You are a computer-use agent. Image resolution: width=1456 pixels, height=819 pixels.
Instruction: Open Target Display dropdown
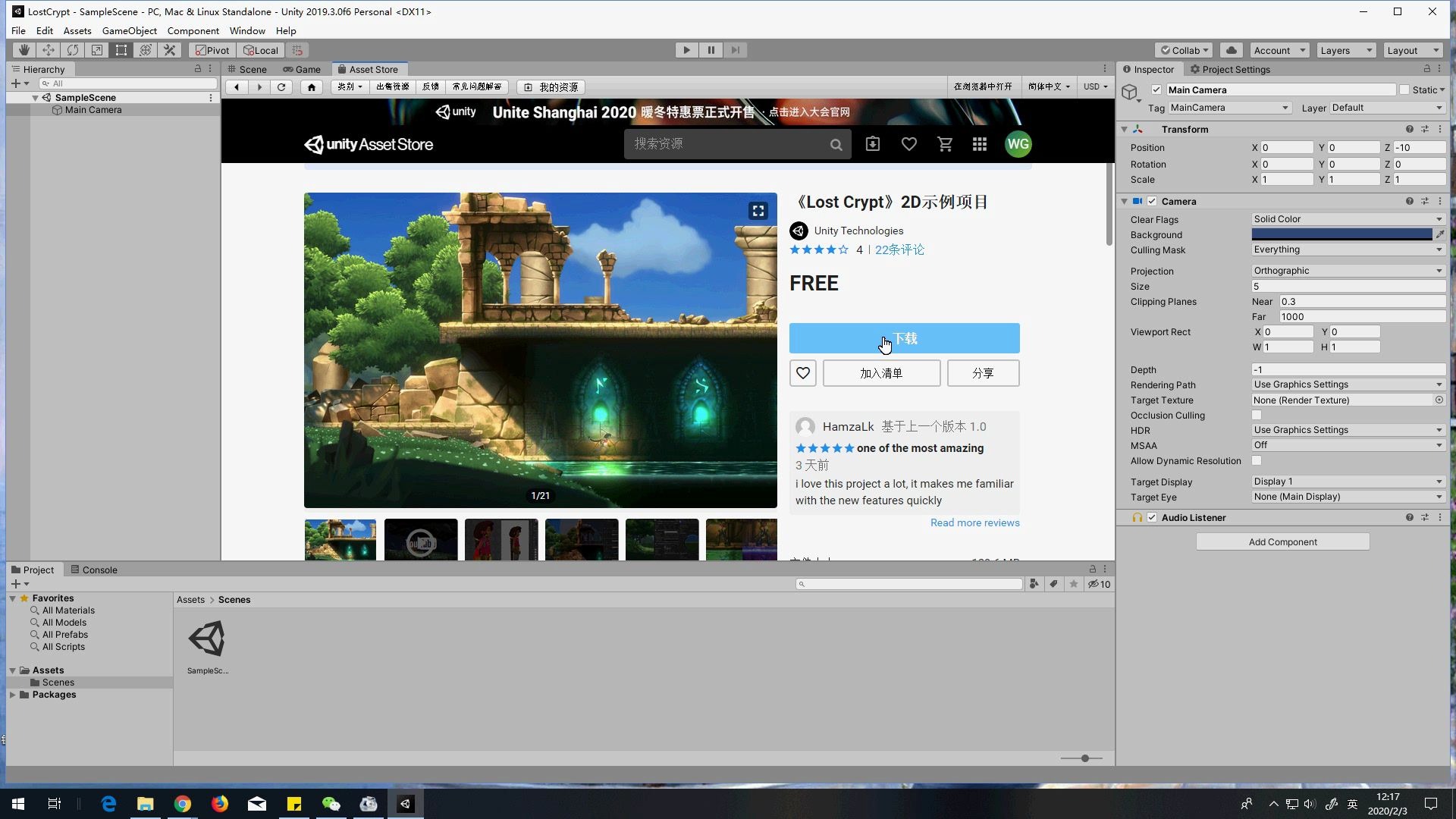[x=1348, y=482]
